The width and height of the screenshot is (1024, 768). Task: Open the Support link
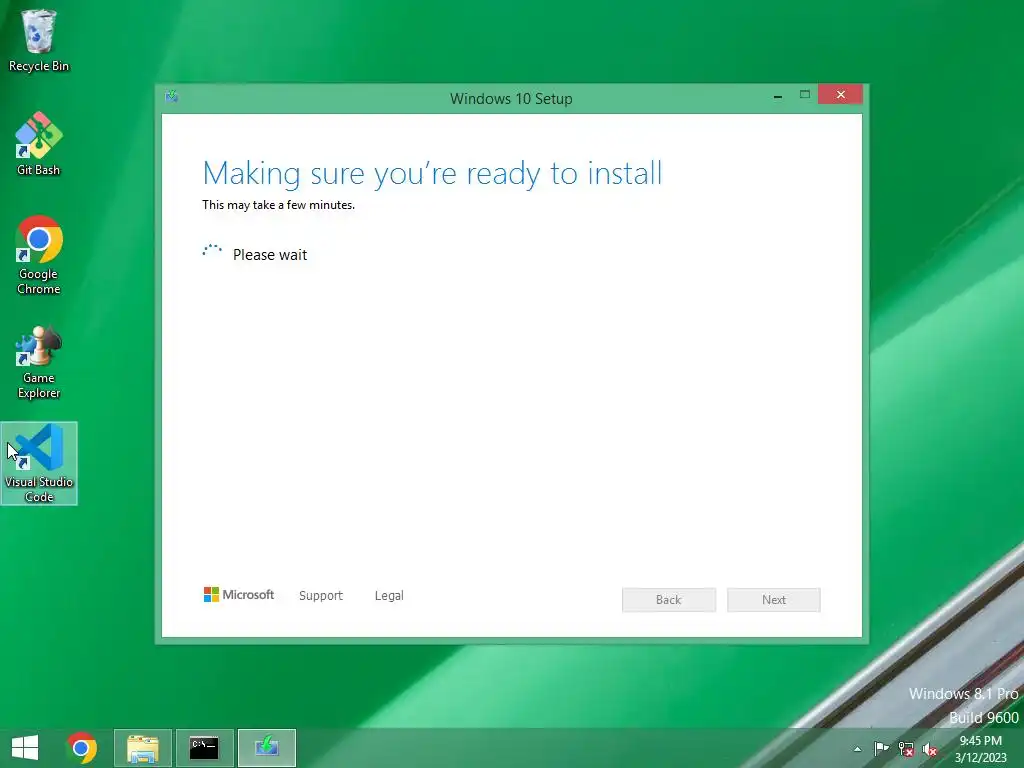click(x=321, y=596)
